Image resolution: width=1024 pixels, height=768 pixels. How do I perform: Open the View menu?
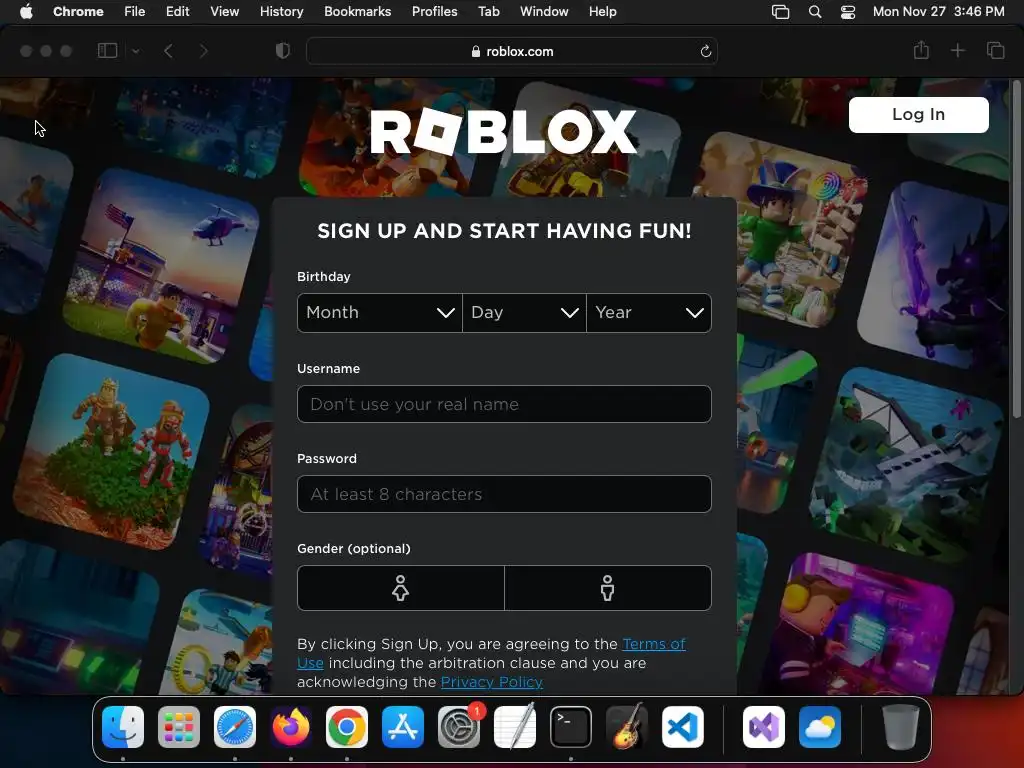coord(225,11)
